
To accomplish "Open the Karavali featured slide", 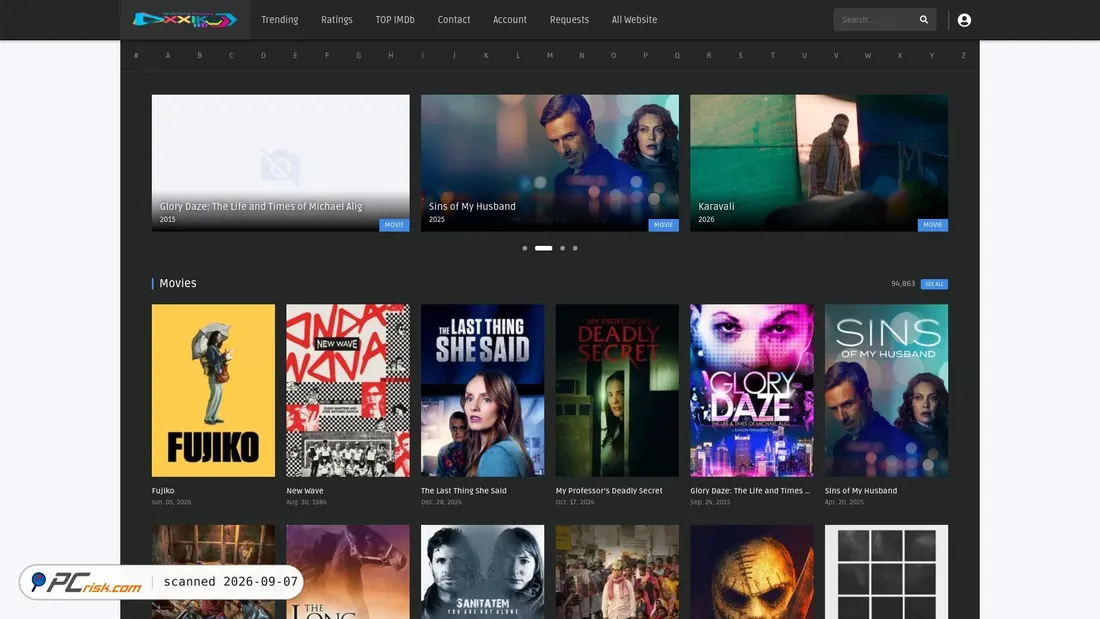I will click(x=819, y=163).
